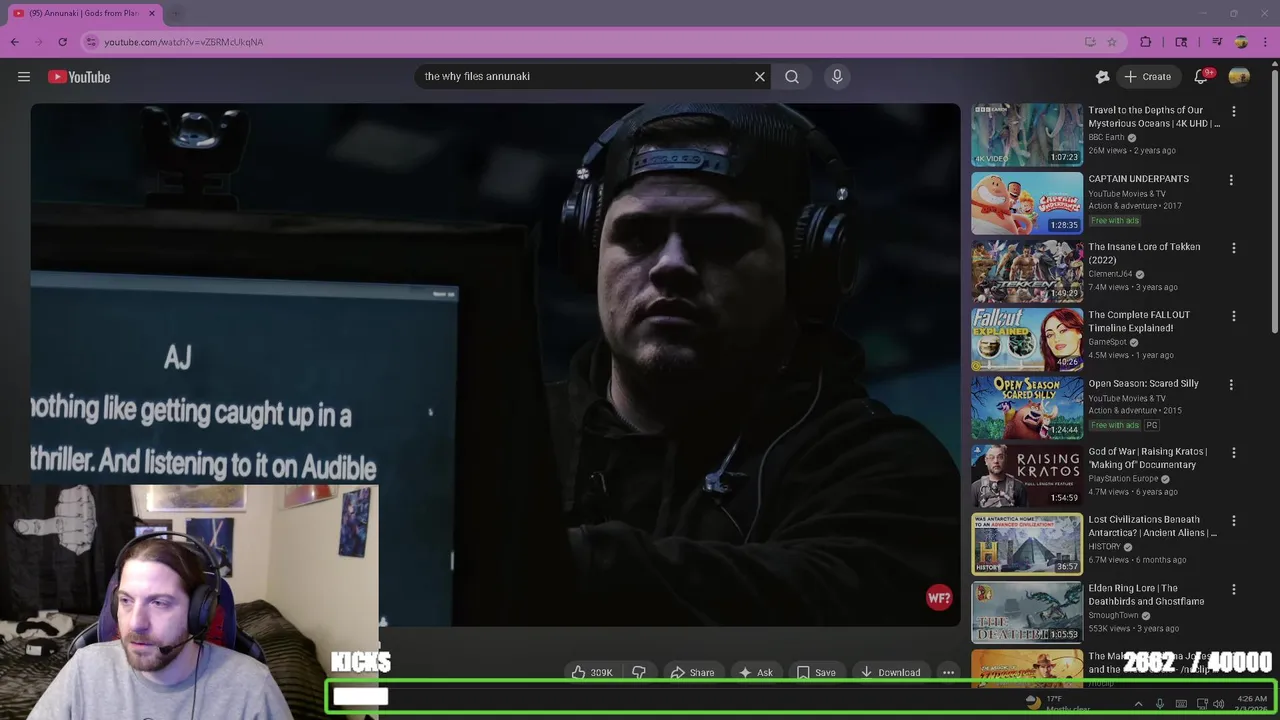
Task: Select the Annunaki YouTube browser tab
Action: pyautogui.click(x=84, y=13)
